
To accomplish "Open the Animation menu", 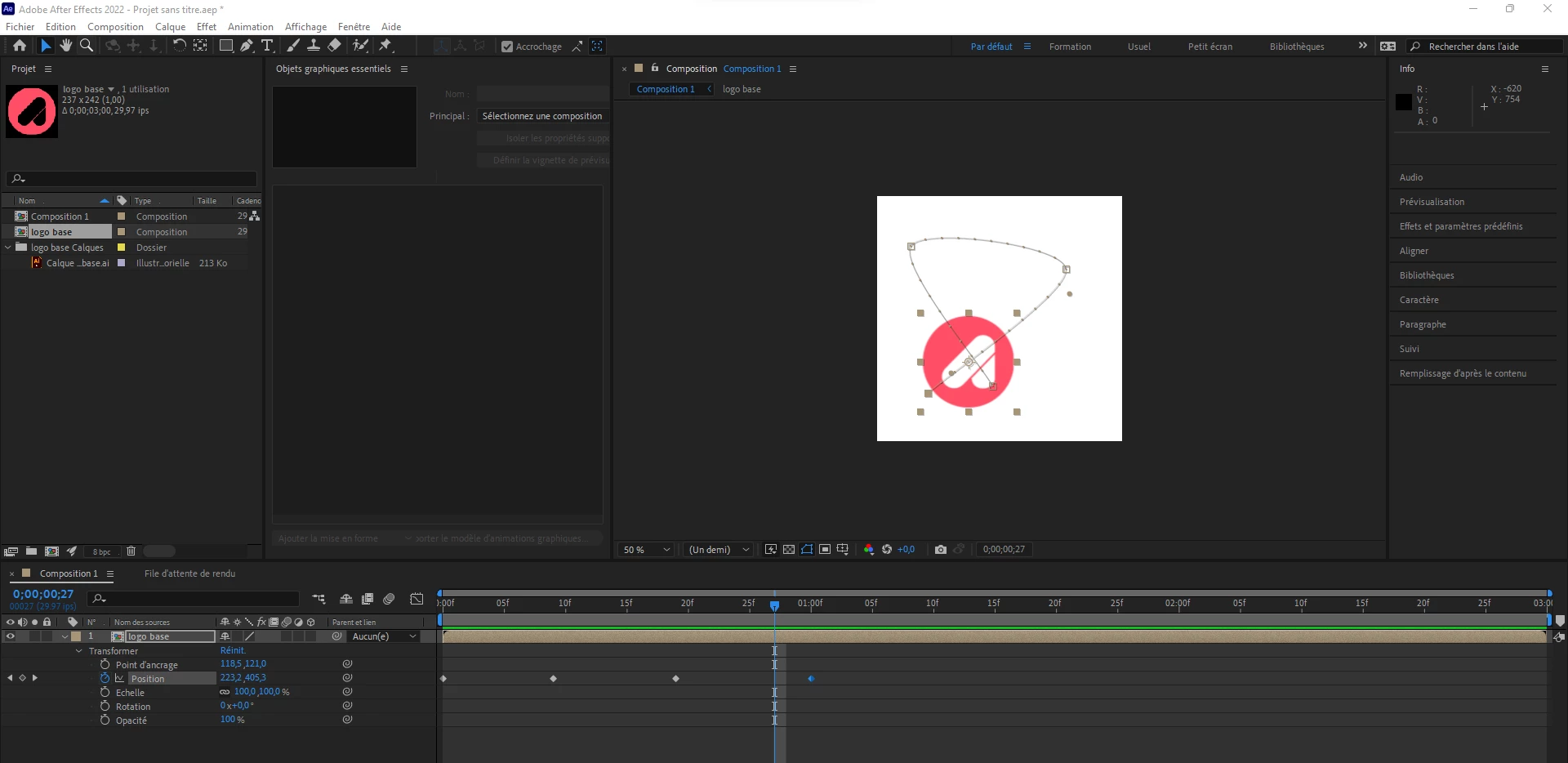I will point(251,27).
